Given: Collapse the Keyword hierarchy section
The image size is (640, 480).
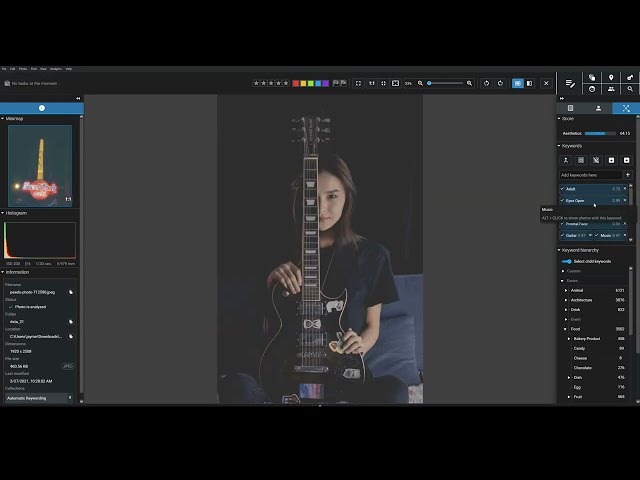Looking at the screenshot, I should 559,250.
